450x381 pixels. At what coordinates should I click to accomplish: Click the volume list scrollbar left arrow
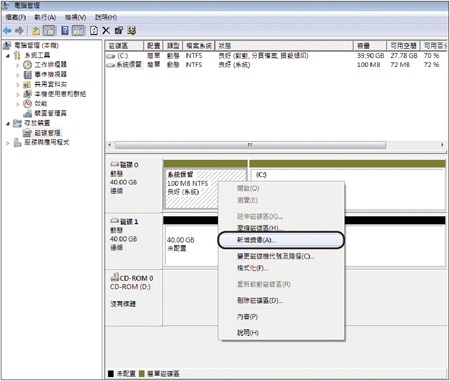(110, 145)
